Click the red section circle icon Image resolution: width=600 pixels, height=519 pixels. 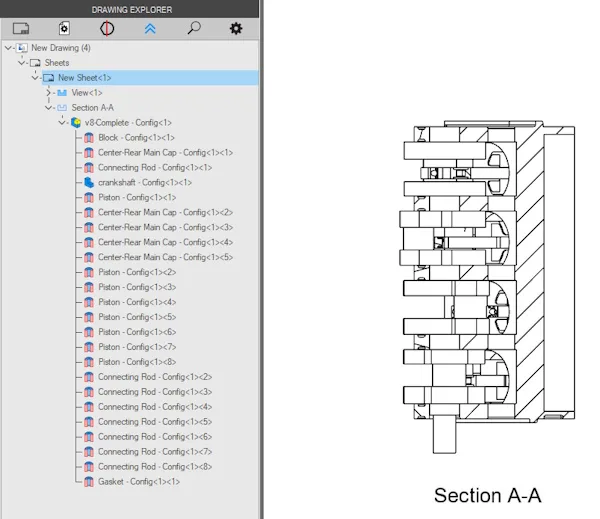point(107,29)
